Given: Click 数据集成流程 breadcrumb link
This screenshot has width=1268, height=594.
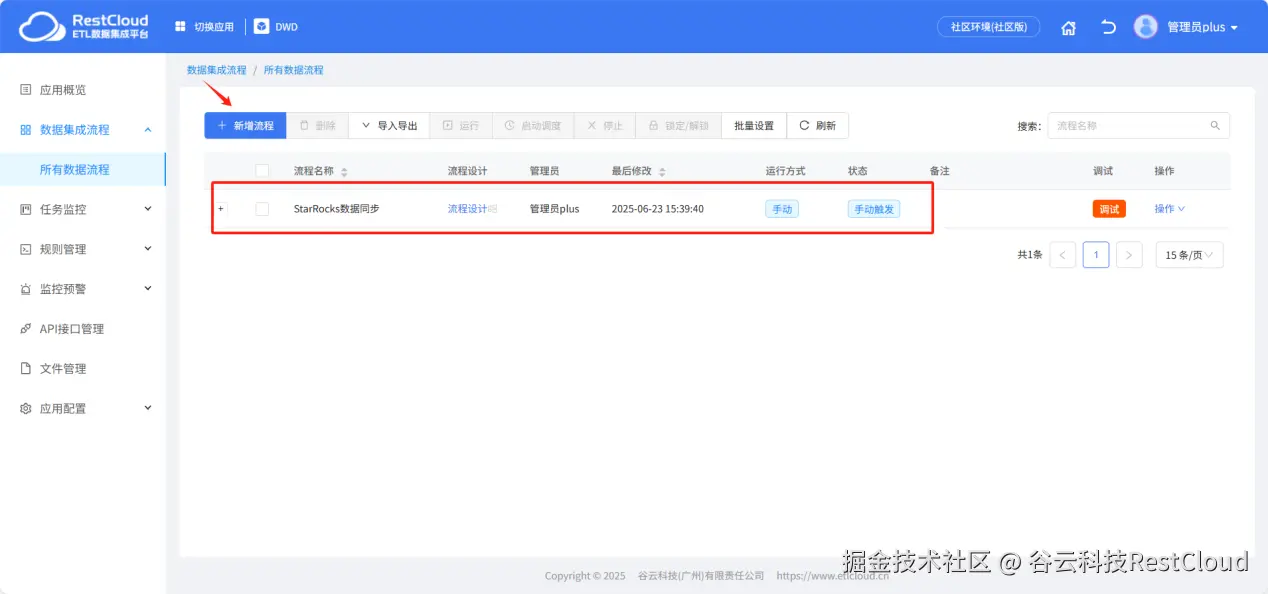Looking at the screenshot, I should coord(216,70).
